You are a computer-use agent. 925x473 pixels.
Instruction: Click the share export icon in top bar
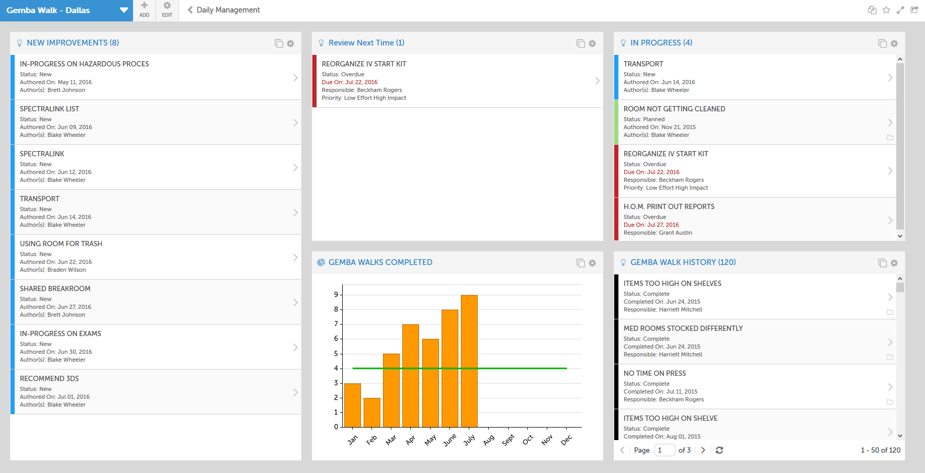click(914, 10)
